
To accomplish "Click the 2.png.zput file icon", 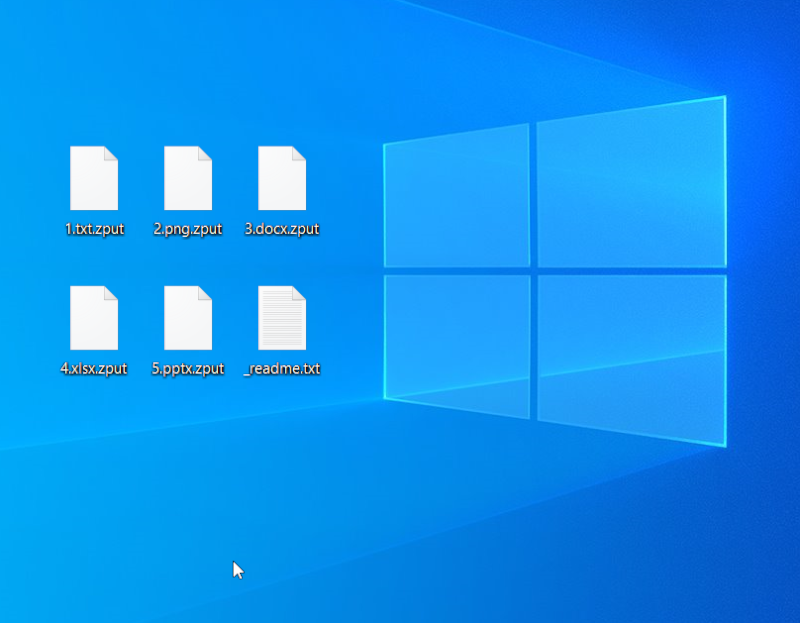I will pyautogui.click(x=188, y=178).
